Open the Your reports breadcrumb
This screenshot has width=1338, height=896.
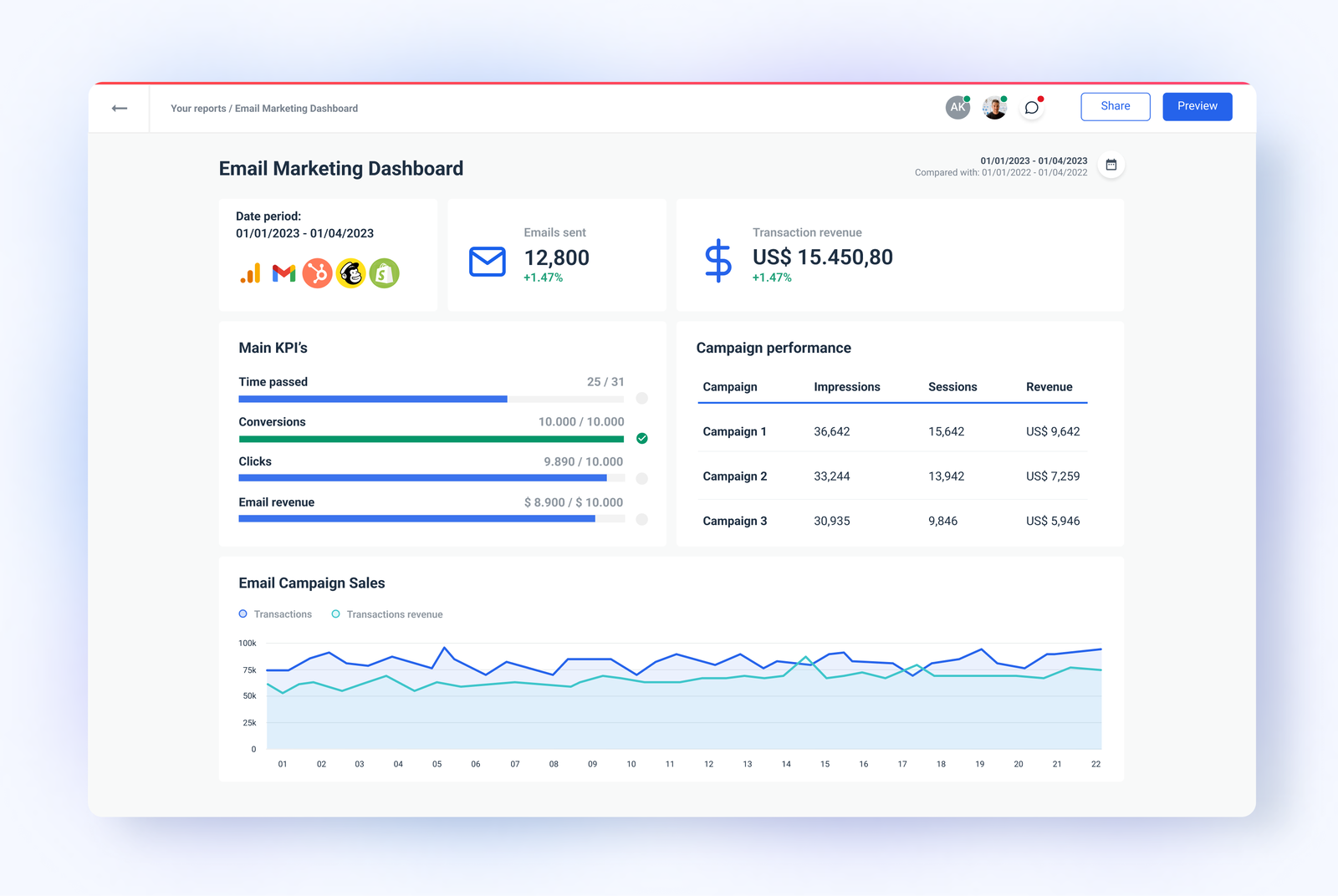197,108
